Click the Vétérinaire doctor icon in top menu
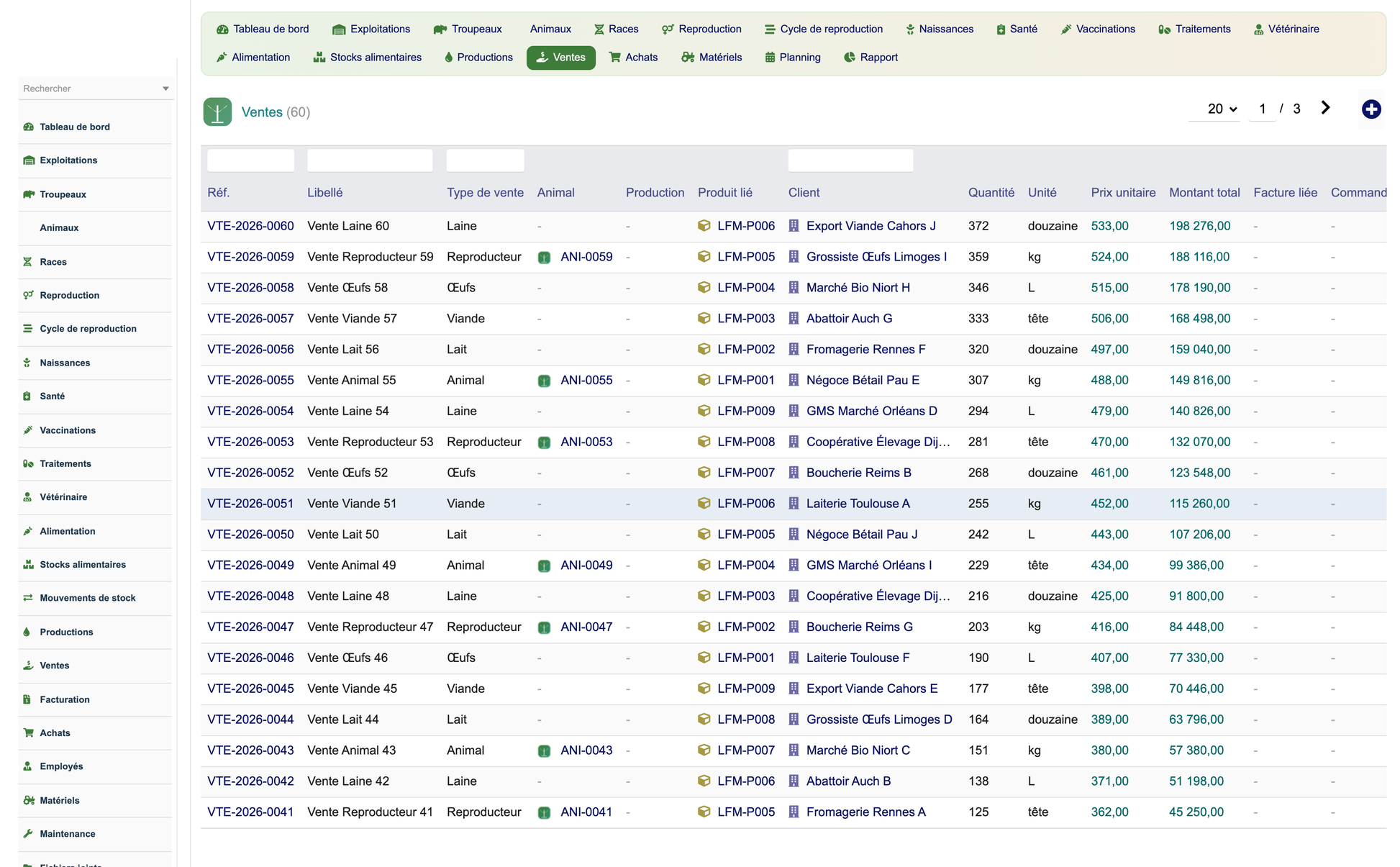1400x867 pixels. 1258,29
